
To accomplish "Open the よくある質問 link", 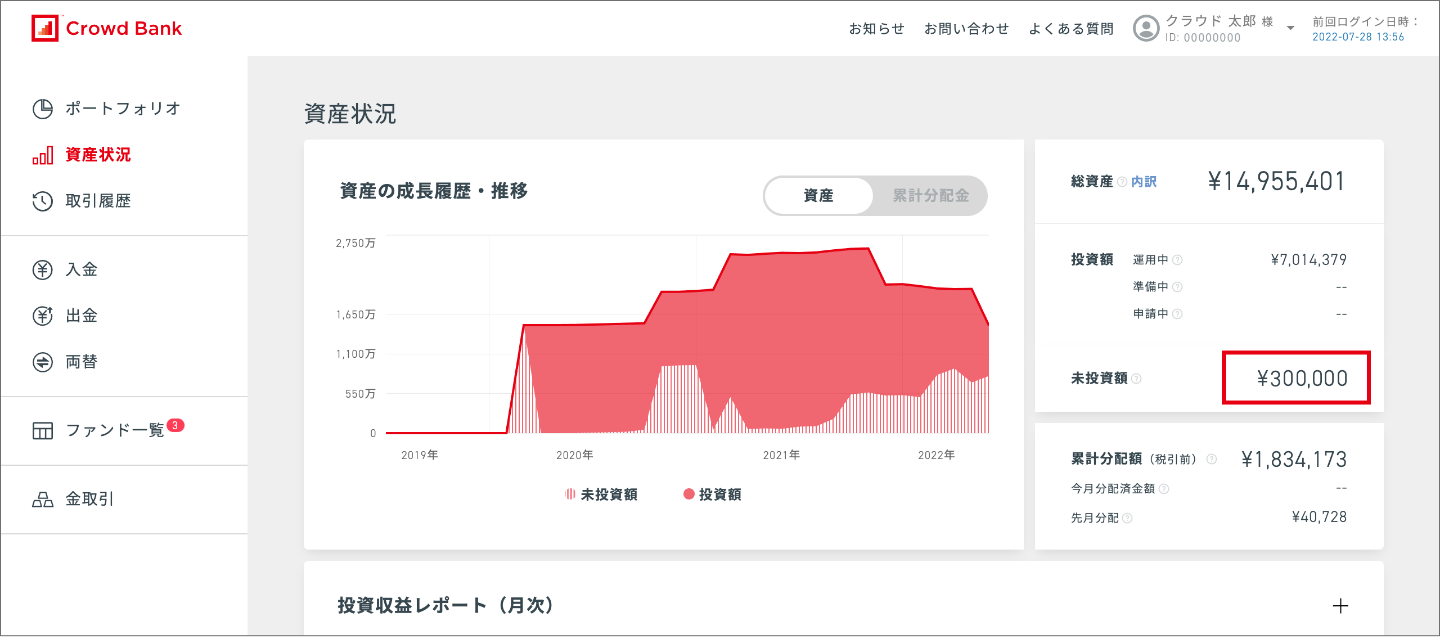I will click(x=1070, y=29).
